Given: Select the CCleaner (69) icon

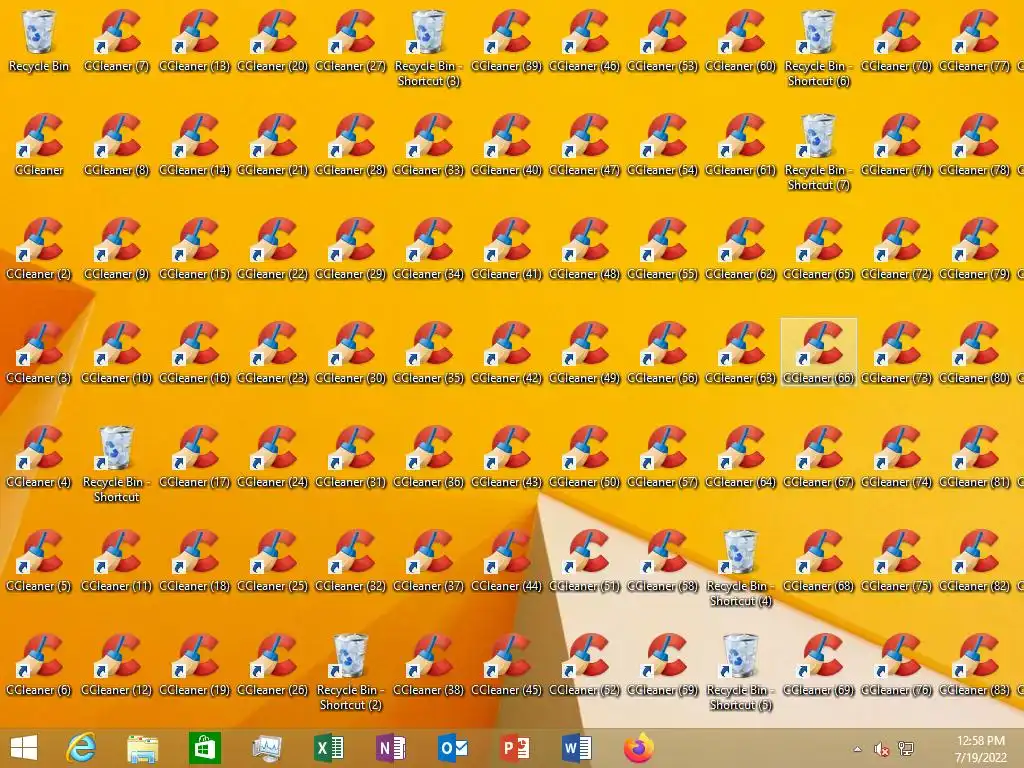Looking at the screenshot, I should pos(818,664).
